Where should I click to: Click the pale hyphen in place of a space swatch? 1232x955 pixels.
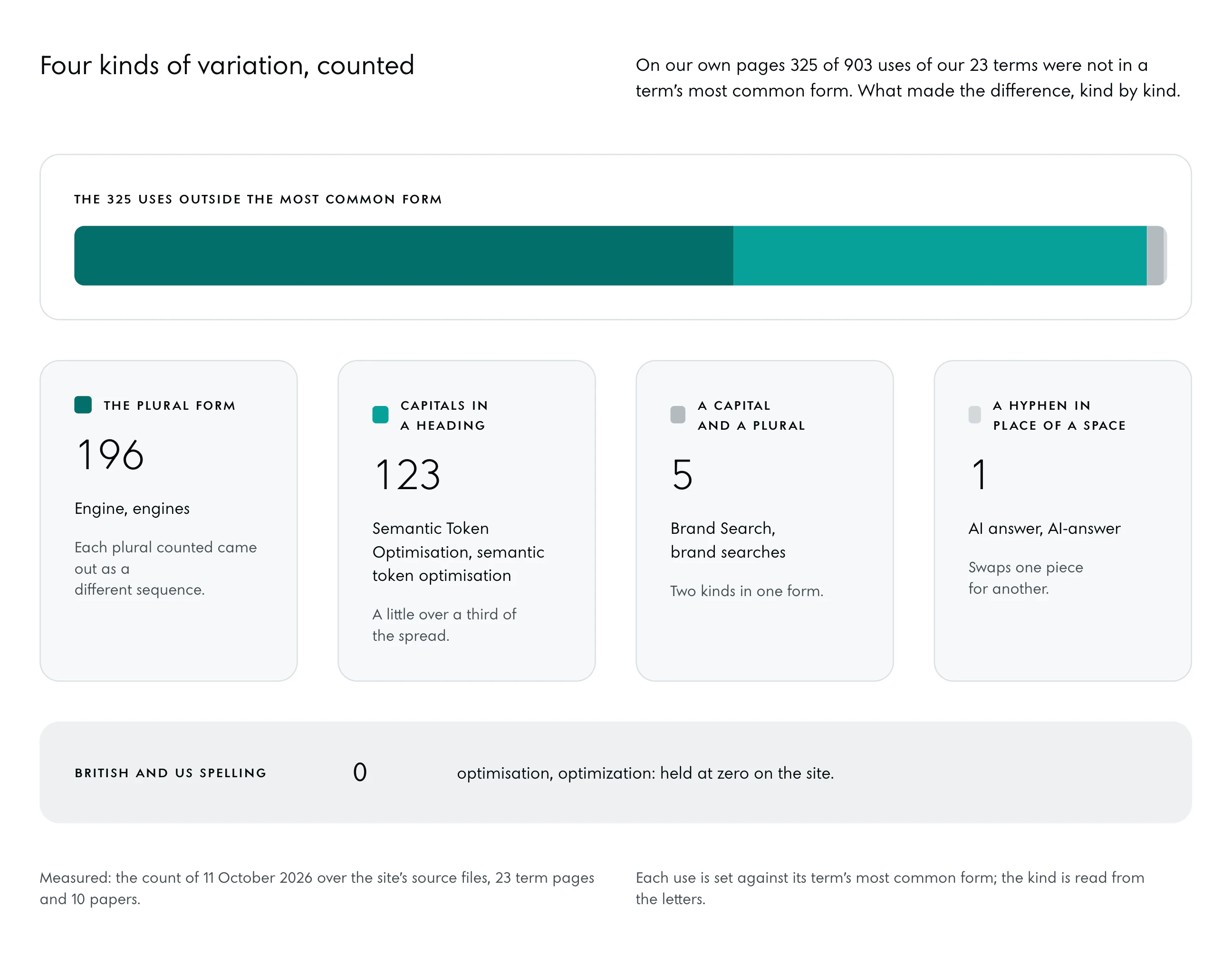(975, 415)
